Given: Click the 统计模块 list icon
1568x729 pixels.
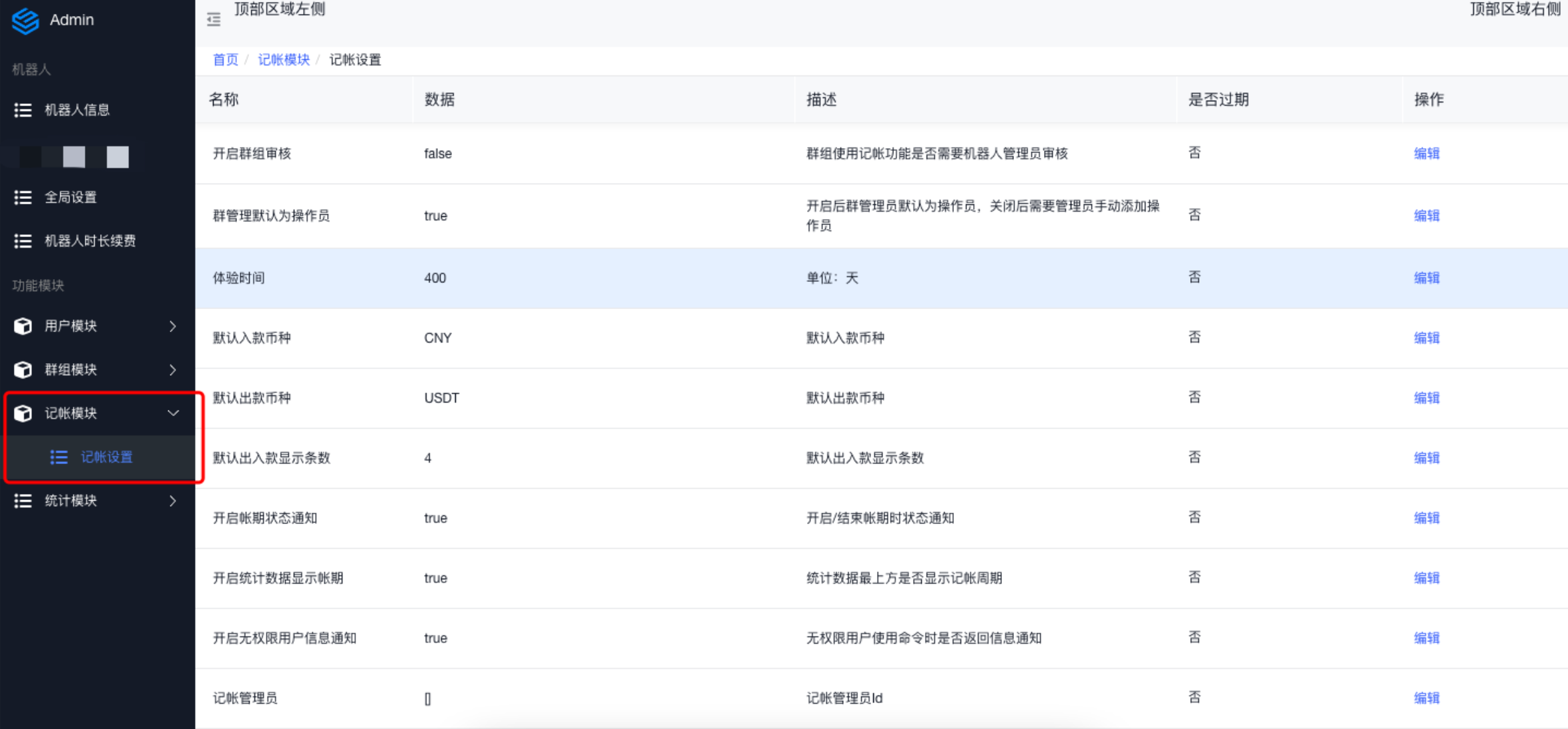Looking at the screenshot, I should 23,501.
